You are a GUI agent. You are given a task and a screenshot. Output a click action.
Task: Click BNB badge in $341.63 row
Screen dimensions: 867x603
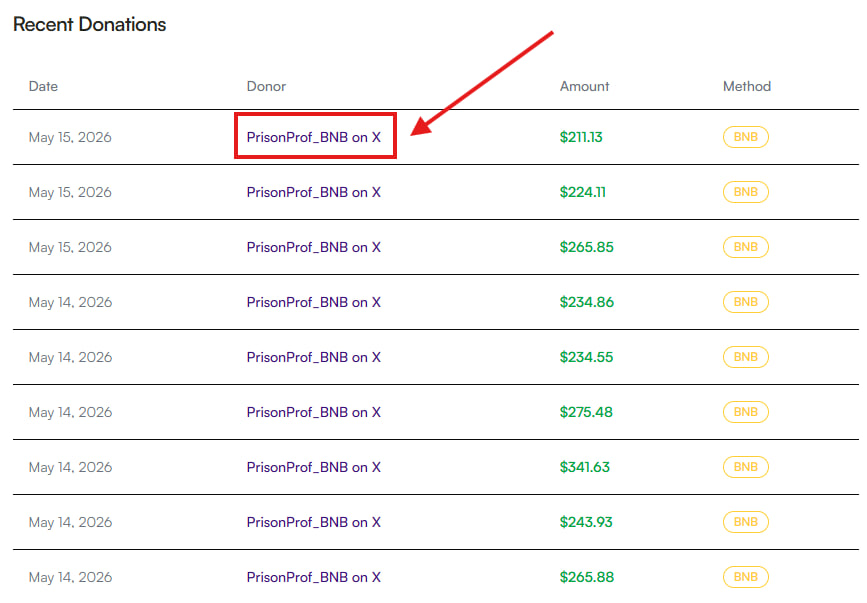pyautogui.click(x=745, y=467)
